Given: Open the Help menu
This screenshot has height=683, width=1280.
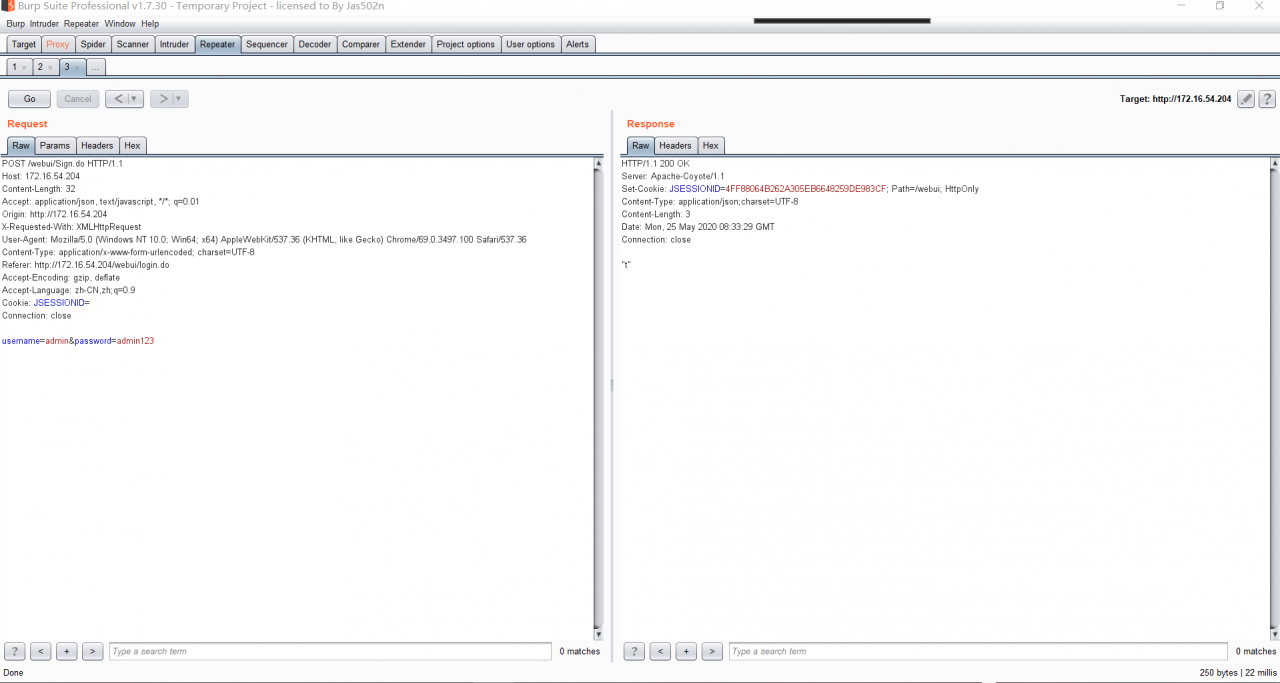Looking at the screenshot, I should 150,24.
